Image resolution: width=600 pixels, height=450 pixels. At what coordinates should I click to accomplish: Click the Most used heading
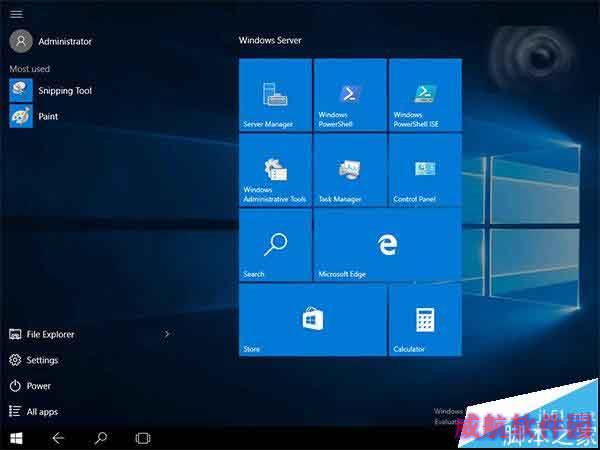pyautogui.click(x=29, y=69)
